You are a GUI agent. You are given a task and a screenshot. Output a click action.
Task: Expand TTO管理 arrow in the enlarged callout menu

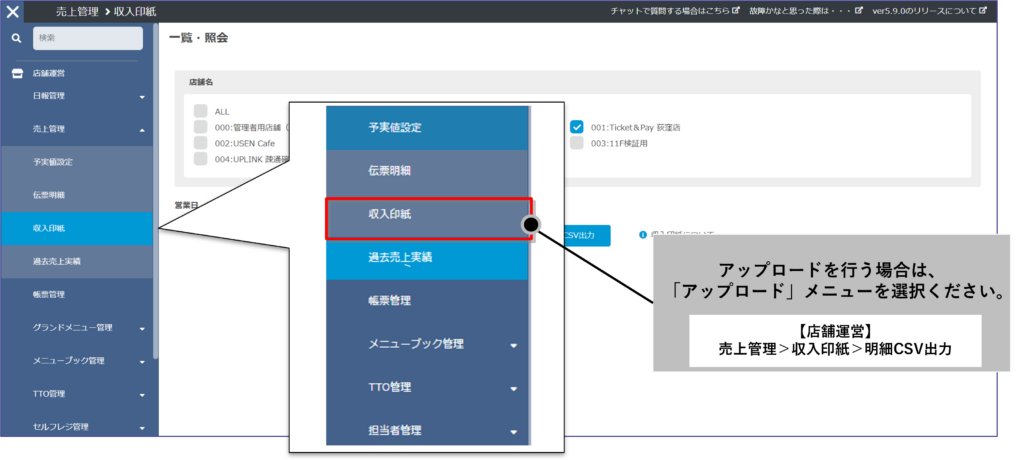pyautogui.click(x=514, y=389)
